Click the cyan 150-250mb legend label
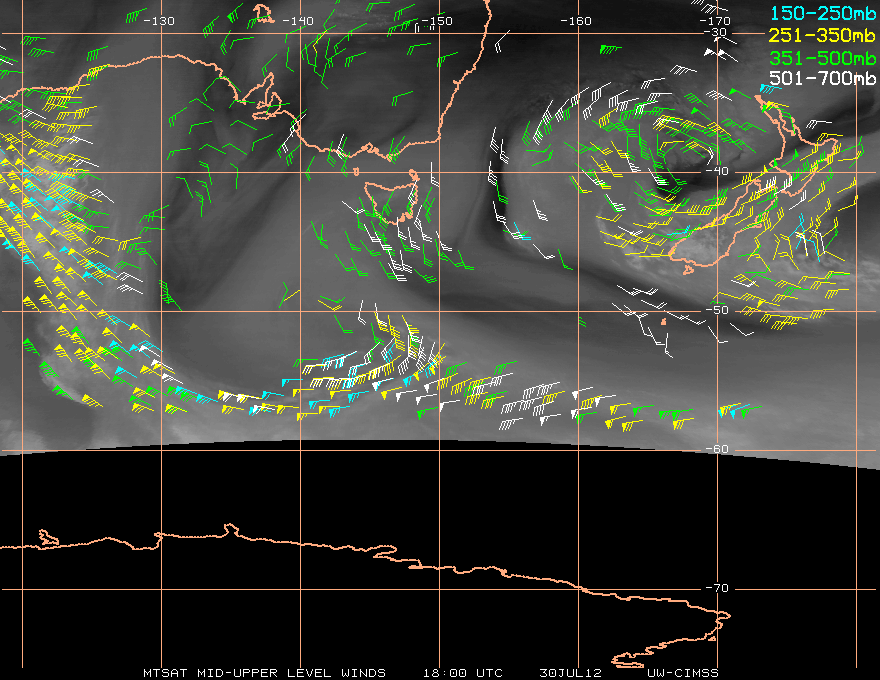Image resolution: width=880 pixels, height=680 pixels. (x=823, y=13)
